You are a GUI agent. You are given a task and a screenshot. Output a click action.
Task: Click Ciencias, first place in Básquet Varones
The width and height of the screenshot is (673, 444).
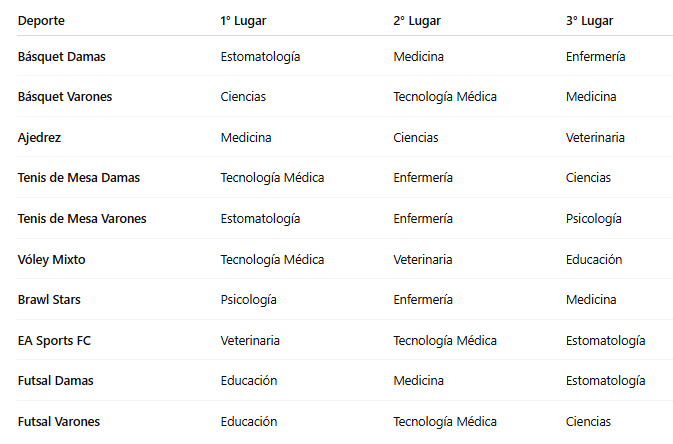point(243,97)
